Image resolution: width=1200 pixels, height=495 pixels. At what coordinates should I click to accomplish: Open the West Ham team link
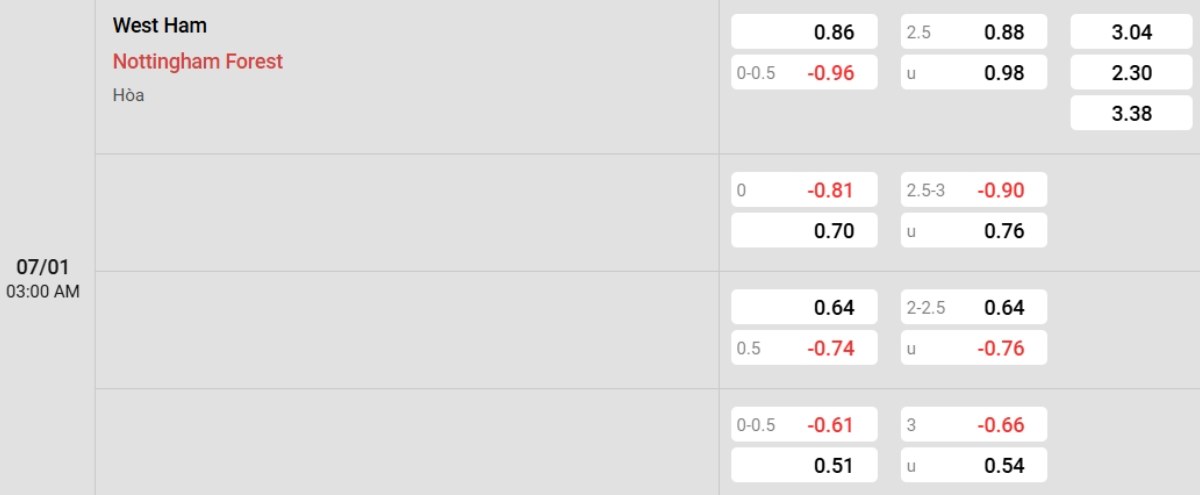coord(160,26)
